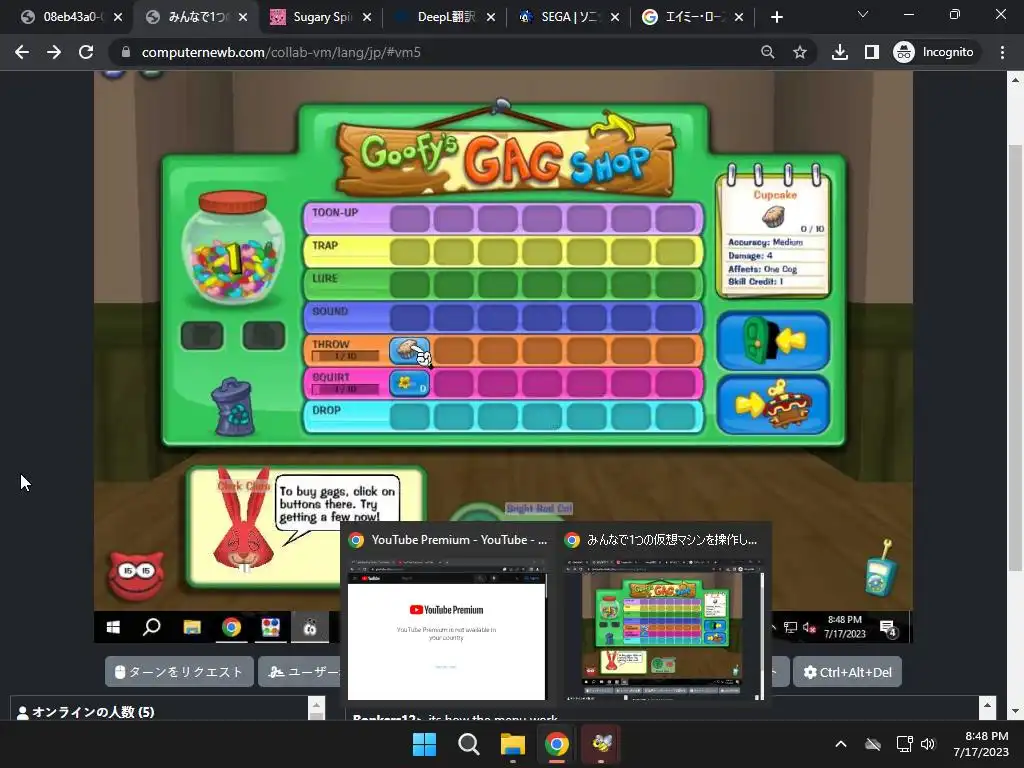Click the treasure chest play-again button

pos(773,404)
